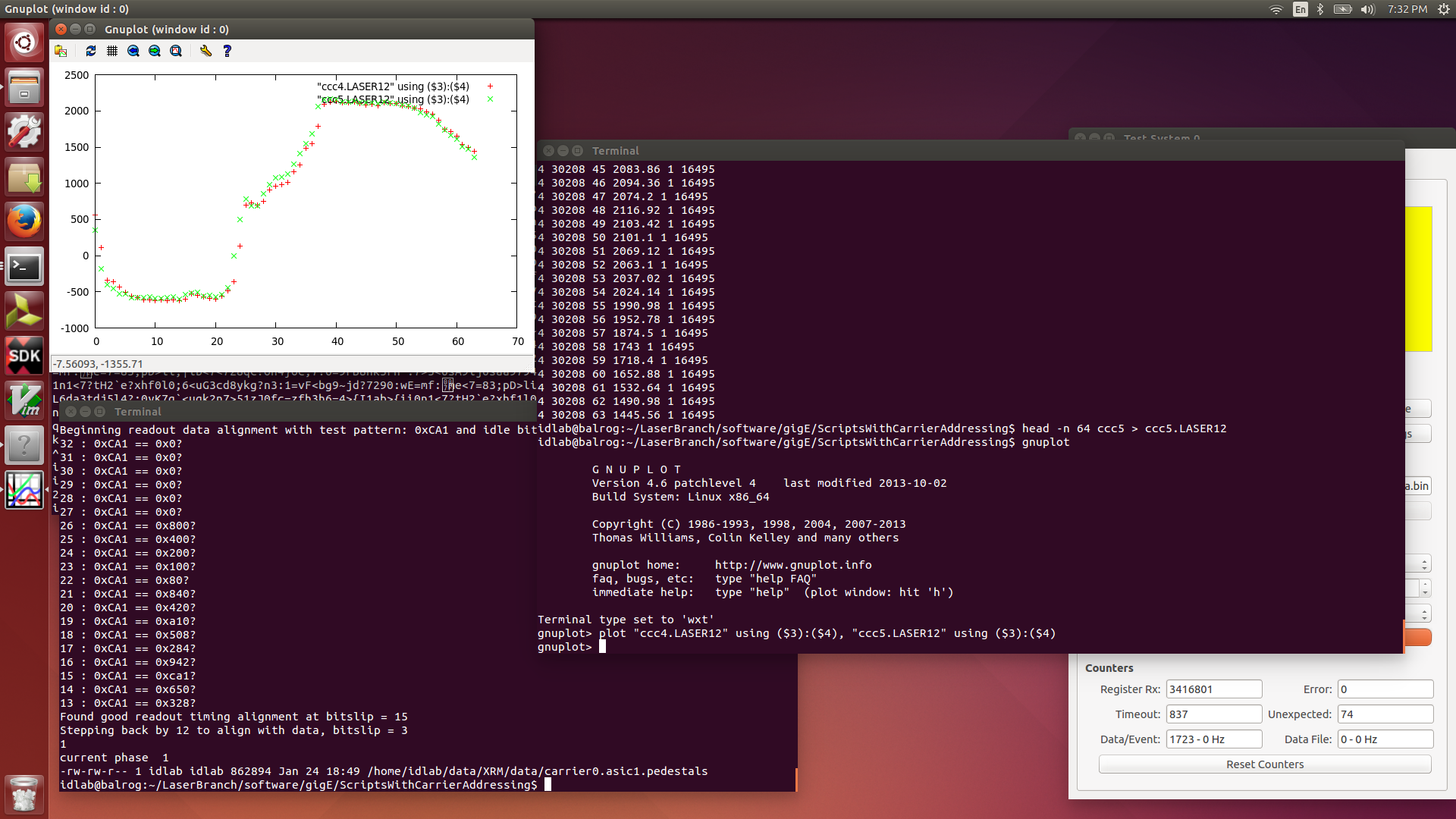Apply previous zoom settings in Gnuplot
This screenshot has height=819, width=1456.
[133, 51]
